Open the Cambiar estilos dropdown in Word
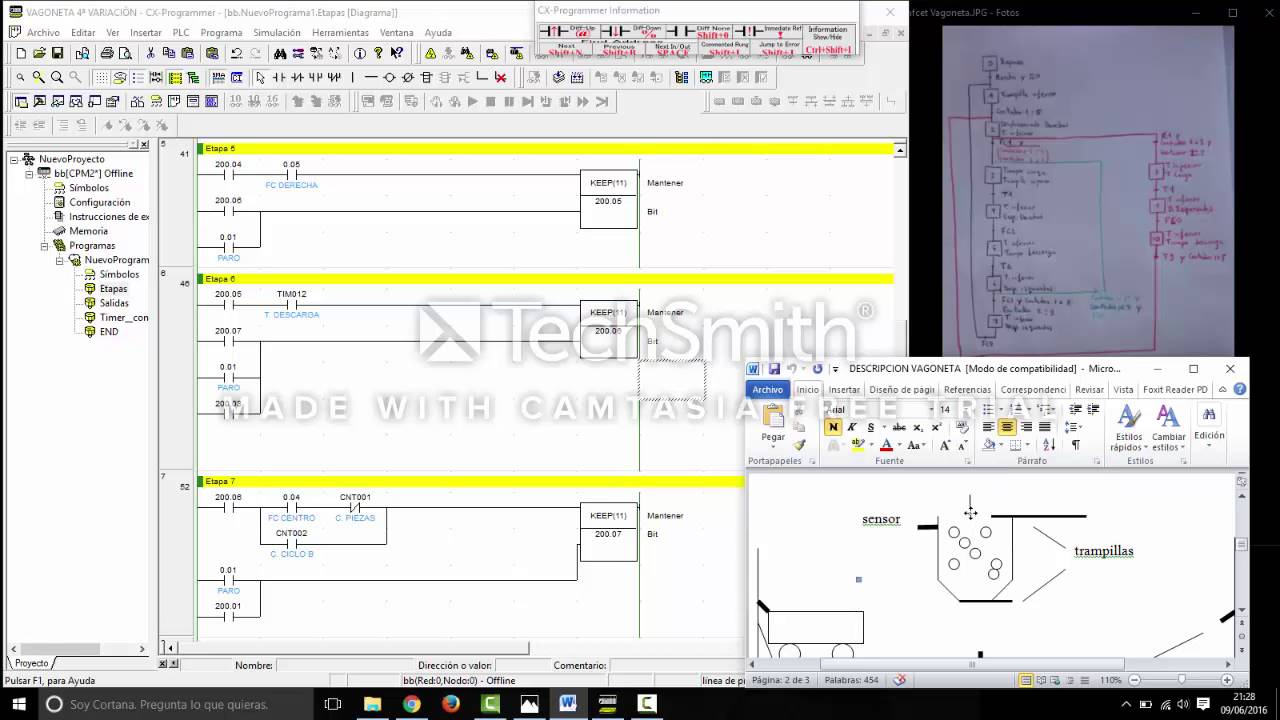Screen dimensions: 1280x720 [1168, 428]
